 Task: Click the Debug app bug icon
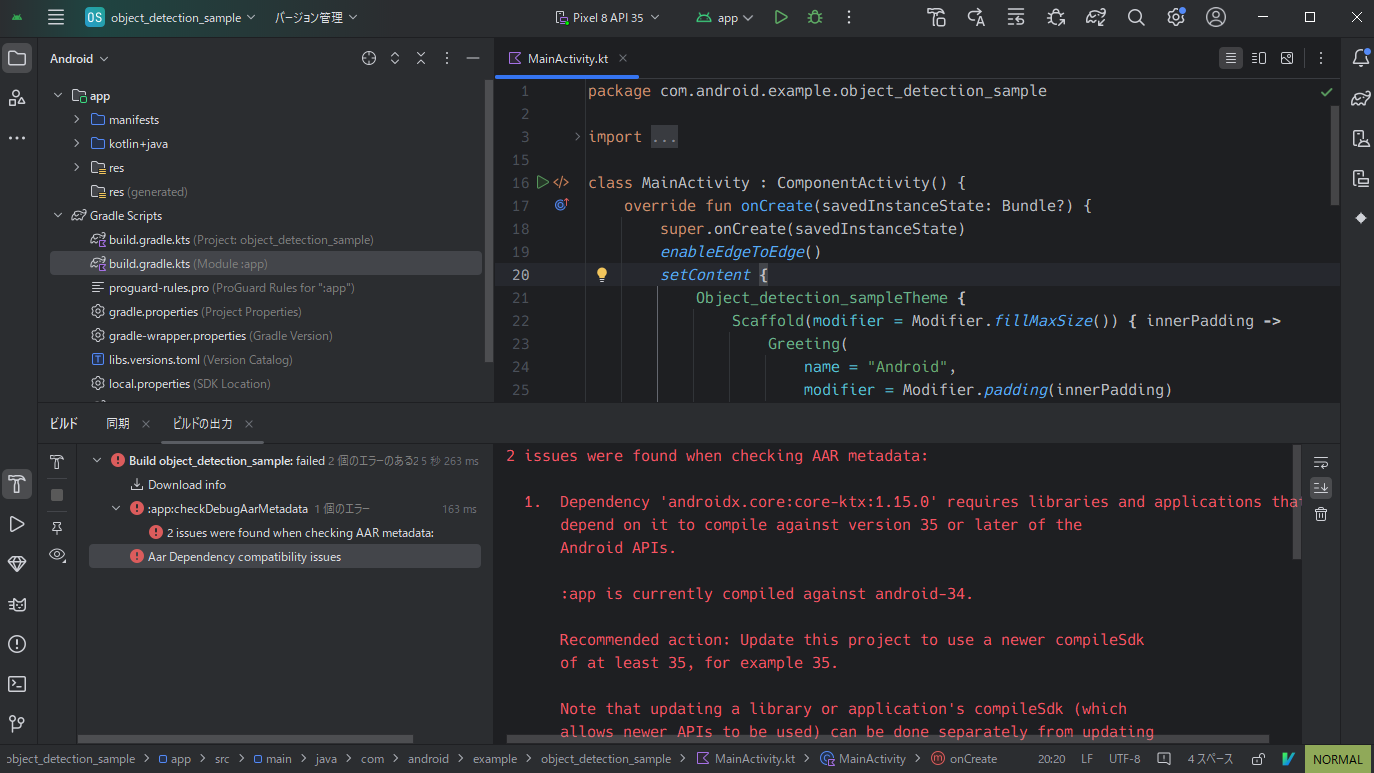[815, 17]
